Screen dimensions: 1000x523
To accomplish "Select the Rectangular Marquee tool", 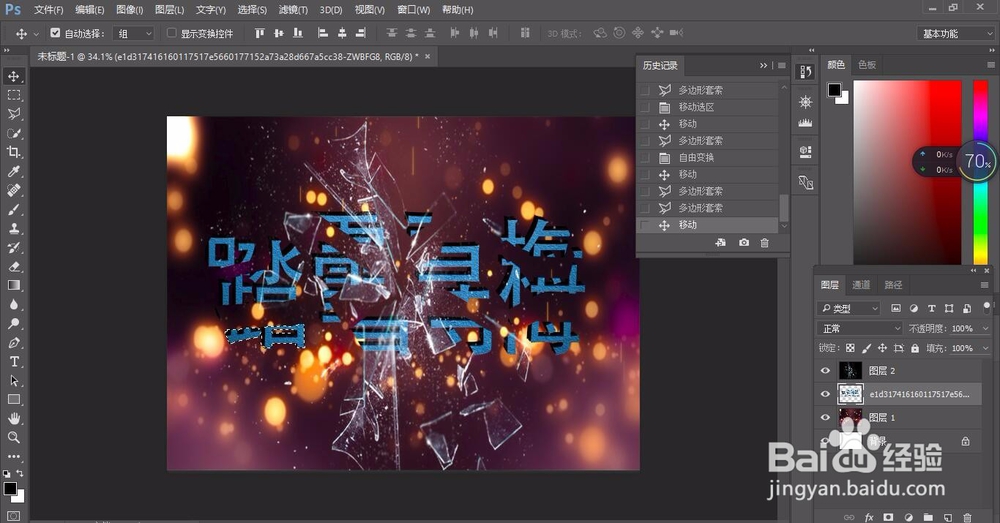I will tap(13, 95).
